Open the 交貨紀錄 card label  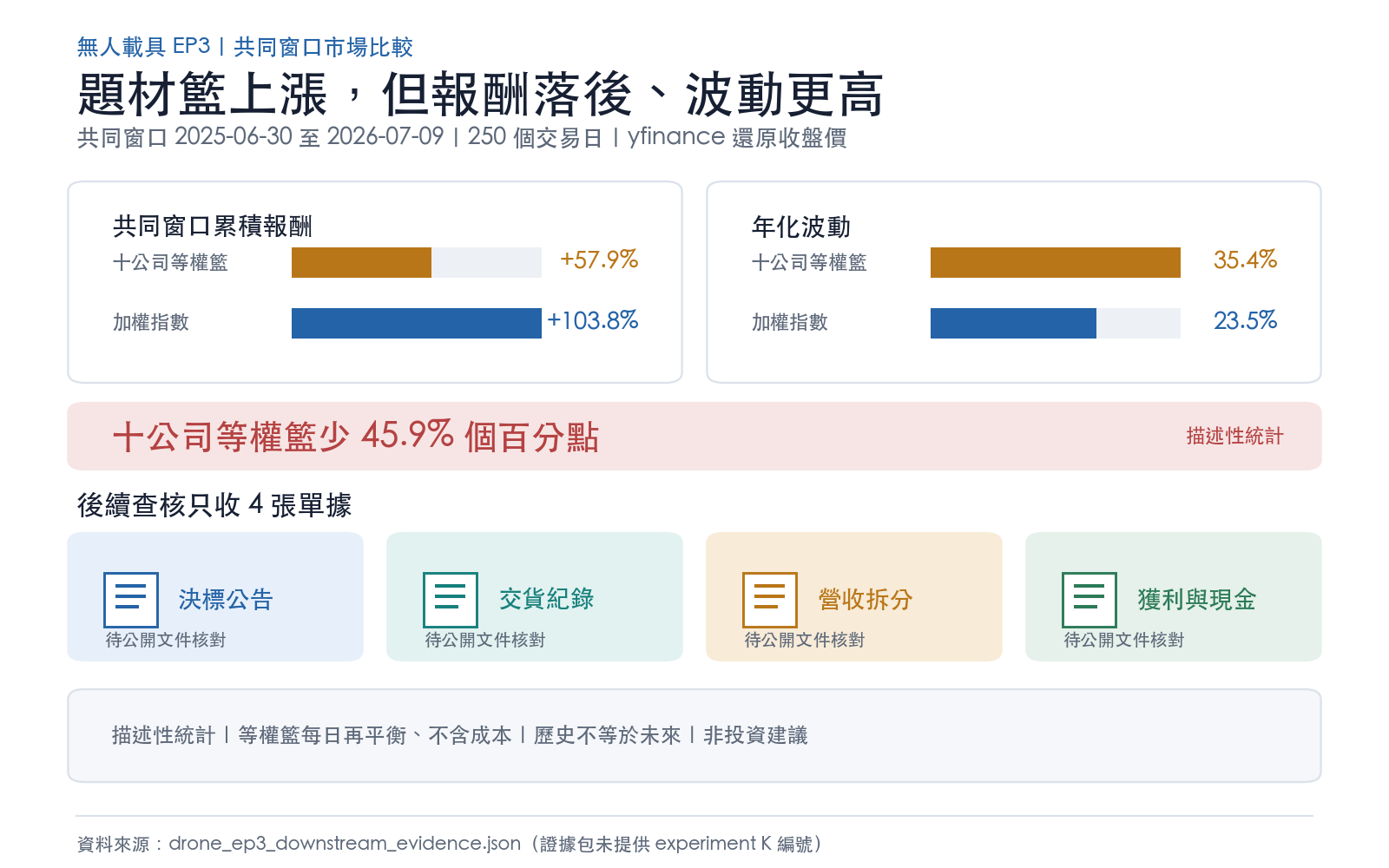point(546,599)
